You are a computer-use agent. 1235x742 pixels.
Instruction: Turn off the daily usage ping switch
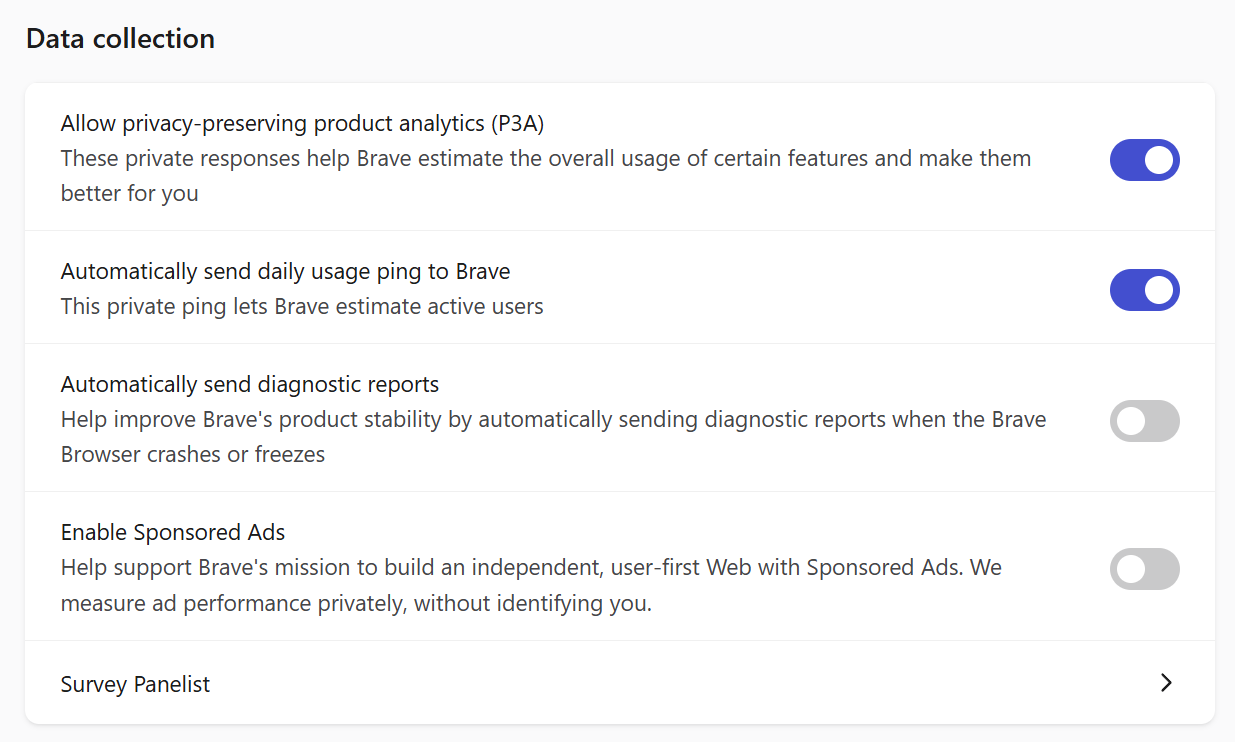1144,290
